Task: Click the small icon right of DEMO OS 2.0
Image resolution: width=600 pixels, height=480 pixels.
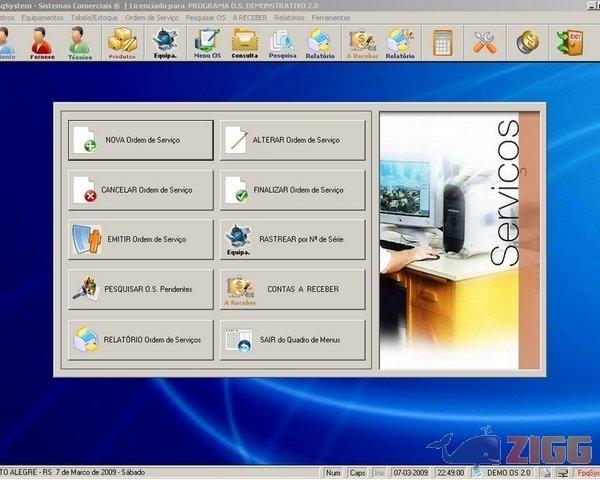Action: [x=546, y=473]
